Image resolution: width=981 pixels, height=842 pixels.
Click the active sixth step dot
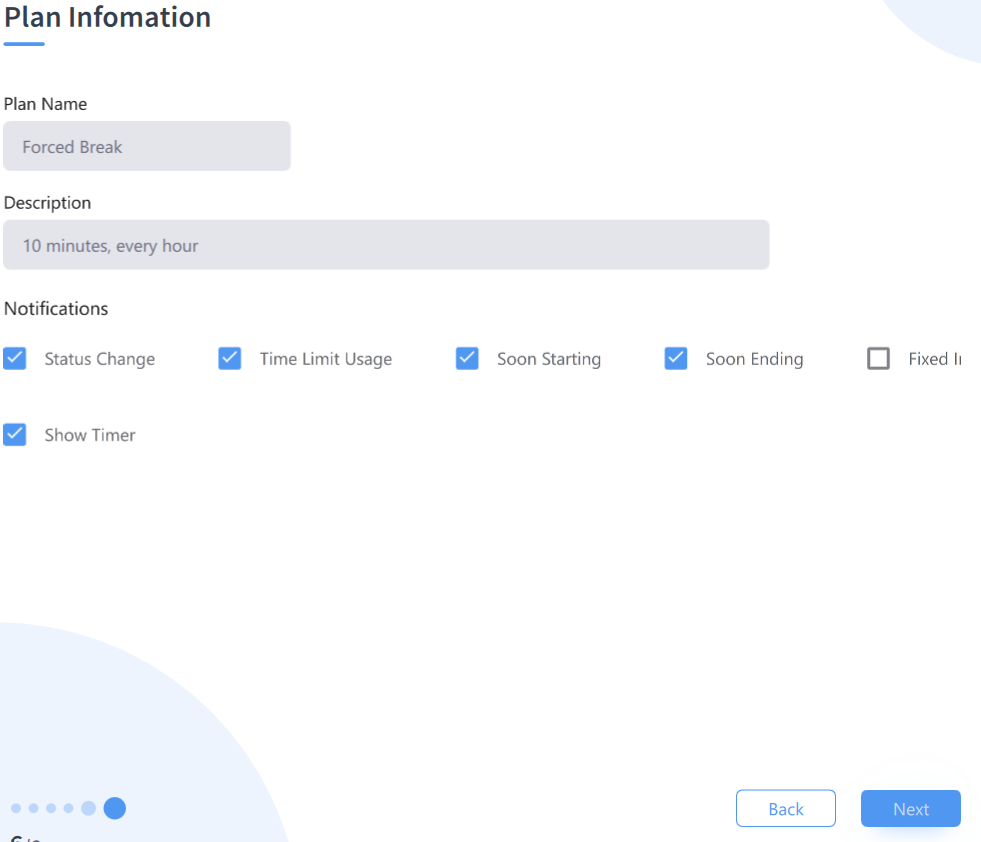click(115, 808)
